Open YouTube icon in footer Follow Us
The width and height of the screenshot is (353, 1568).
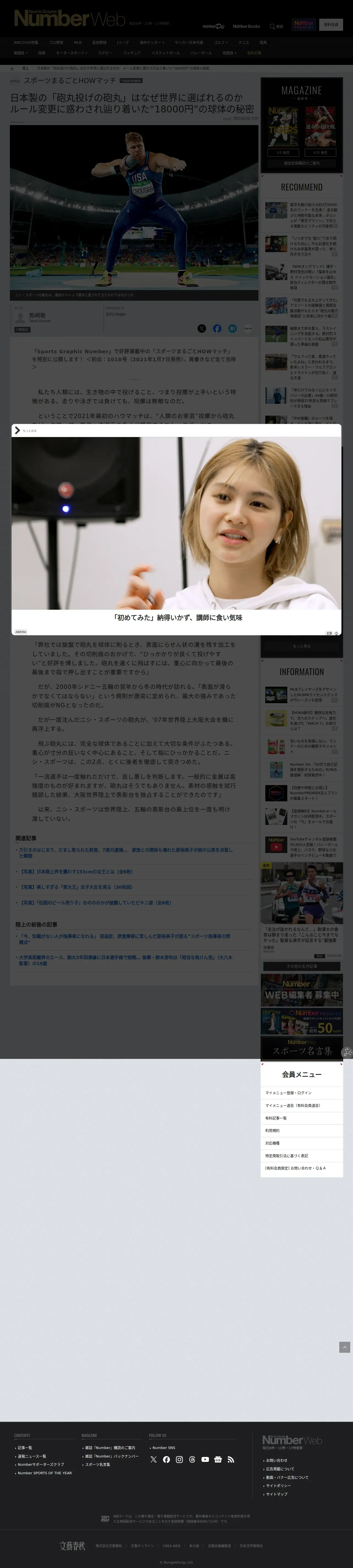[205, 1460]
